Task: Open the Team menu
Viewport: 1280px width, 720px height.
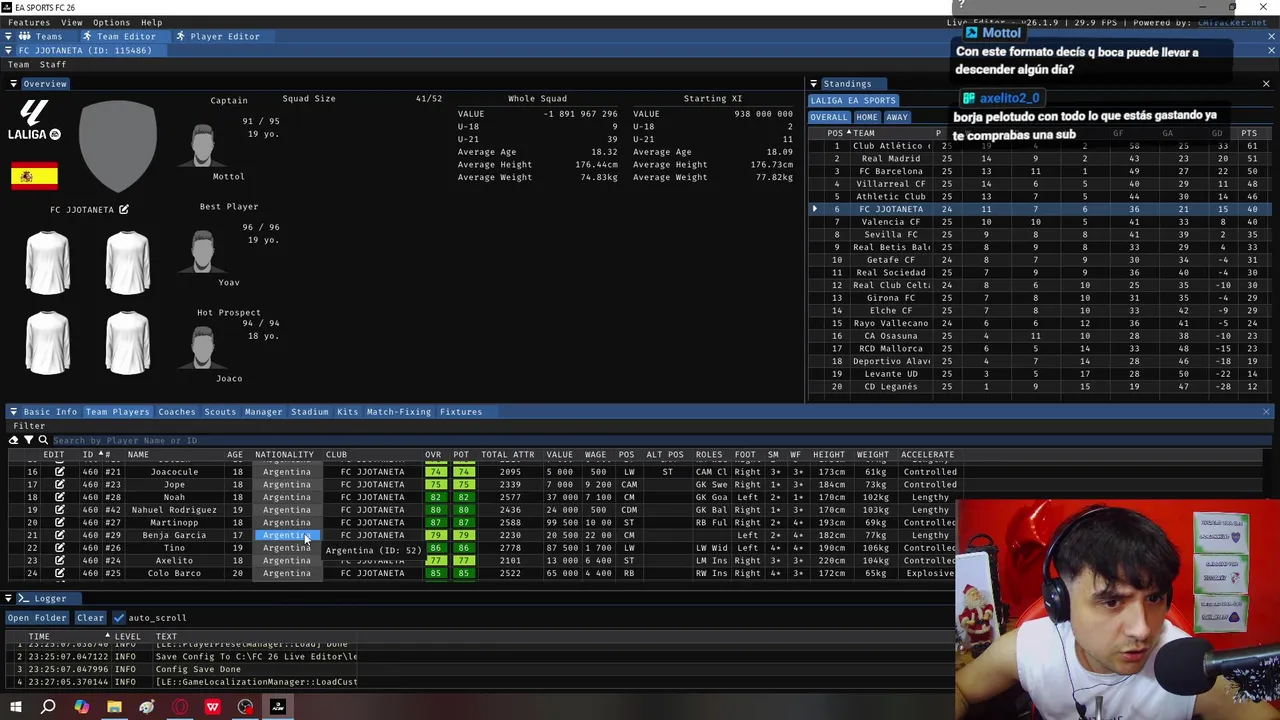Action: (19, 65)
